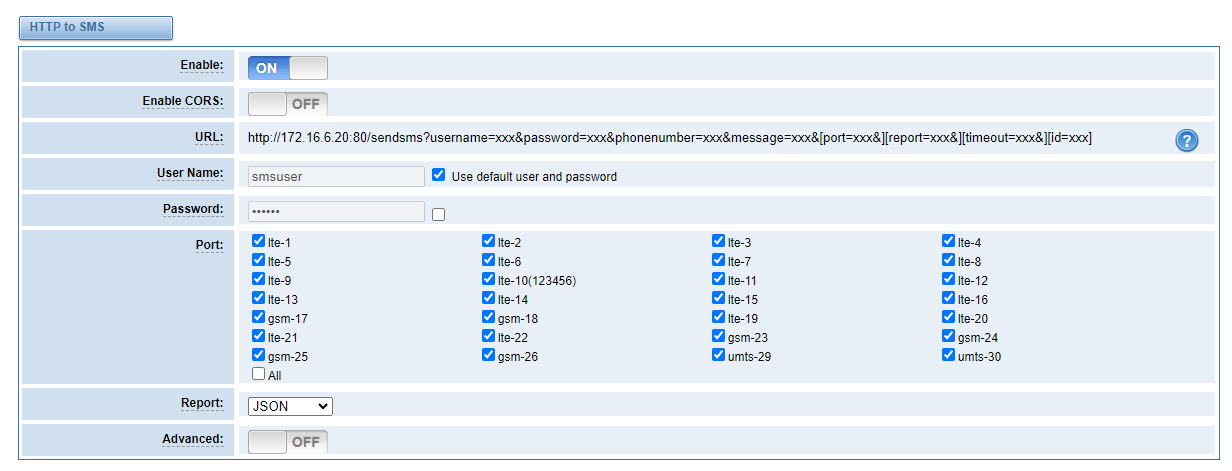
Task: Click the User Name smsuser field
Action: pyautogui.click(x=336, y=176)
